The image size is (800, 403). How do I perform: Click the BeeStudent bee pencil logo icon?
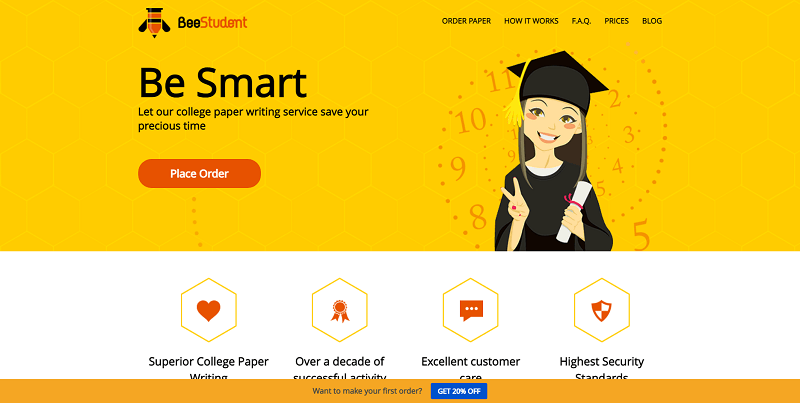pyautogui.click(x=155, y=22)
